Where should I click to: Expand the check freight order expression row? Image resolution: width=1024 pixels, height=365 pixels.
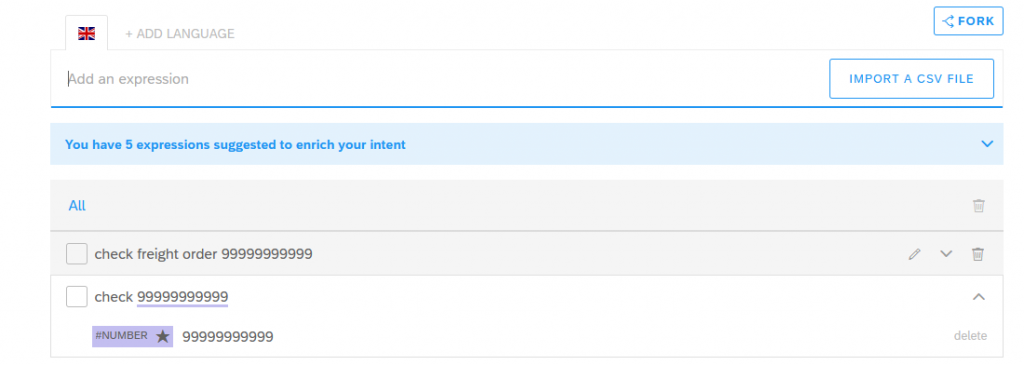[946, 254]
